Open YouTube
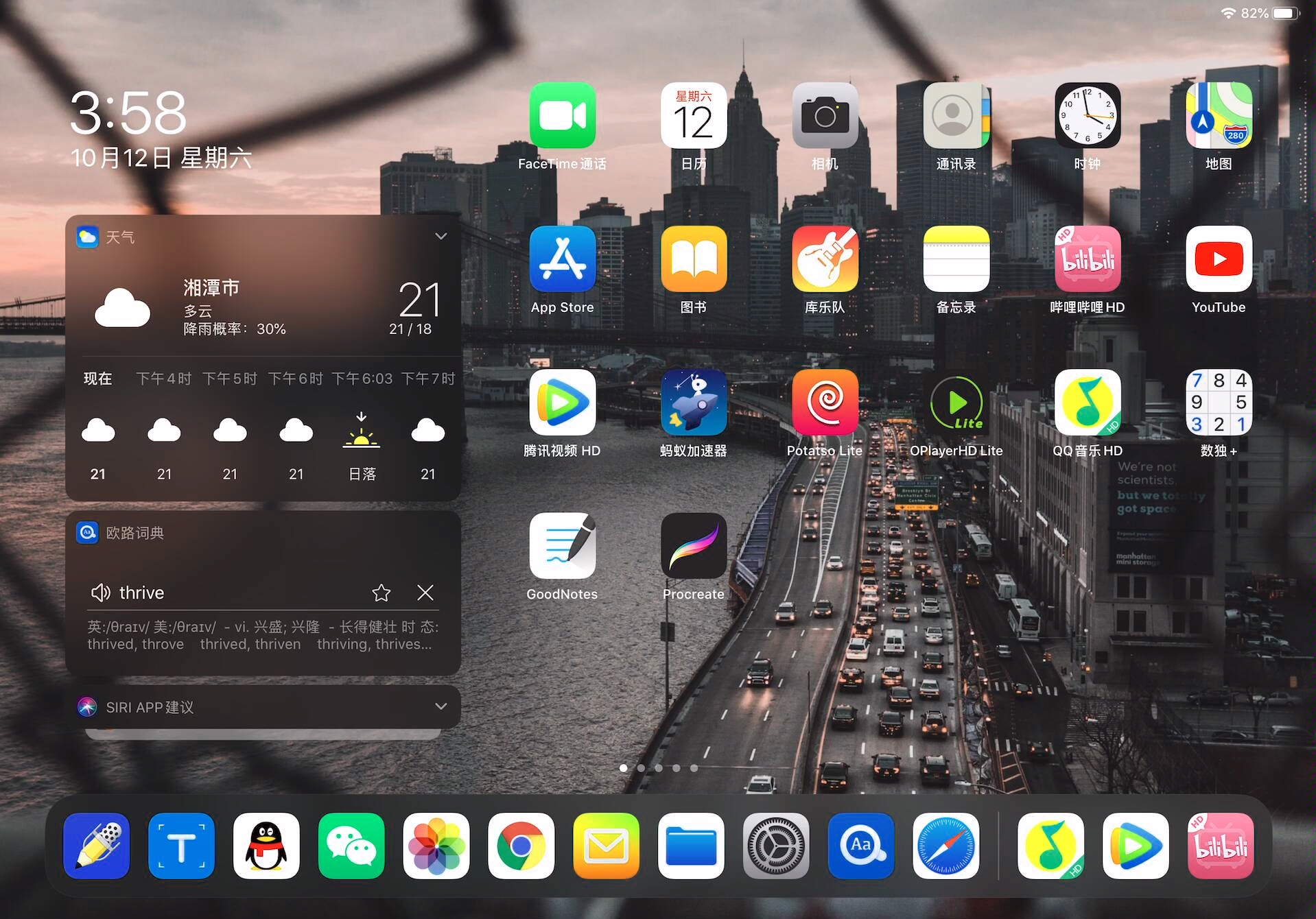Screen dimensions: 1316x919 [1219, 259]
